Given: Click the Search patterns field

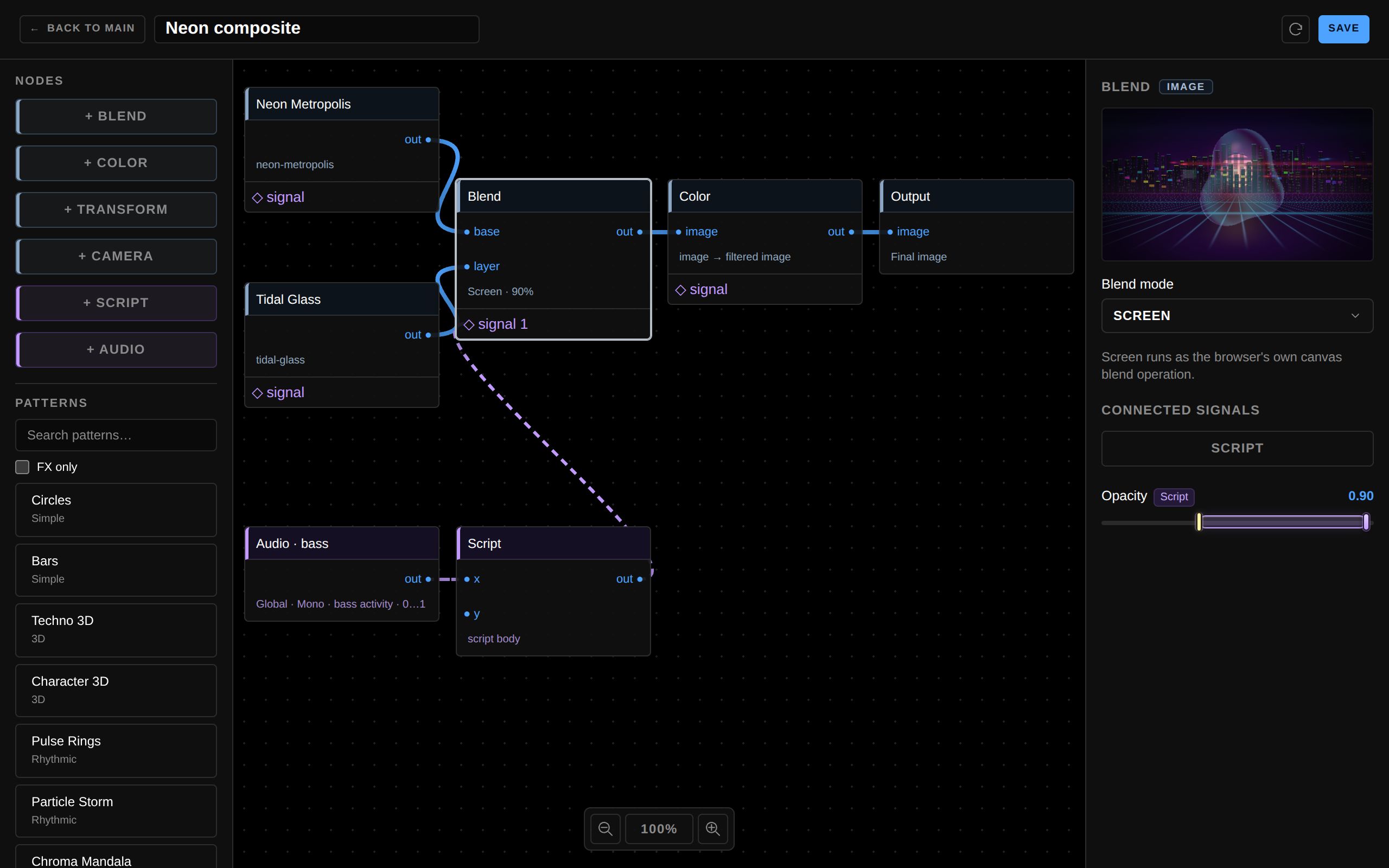Looking at the screenshot, I should point(116,435).
